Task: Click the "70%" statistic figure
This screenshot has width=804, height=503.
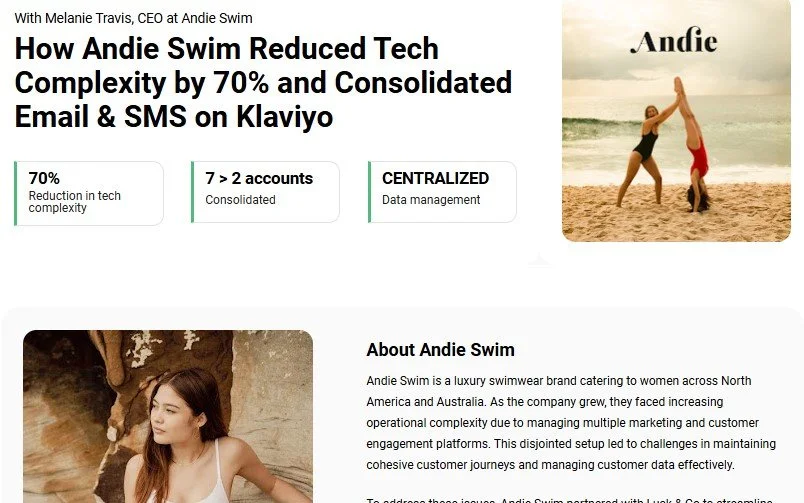Action: click(44, 178)
